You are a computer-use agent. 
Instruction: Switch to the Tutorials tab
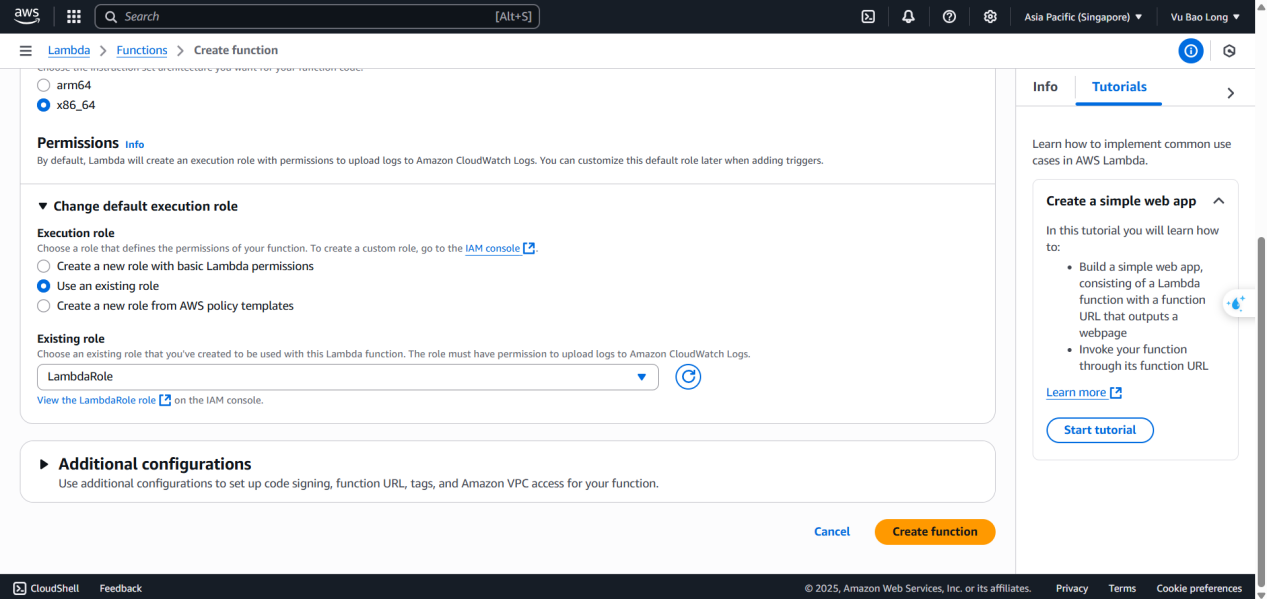(1119, 87)
